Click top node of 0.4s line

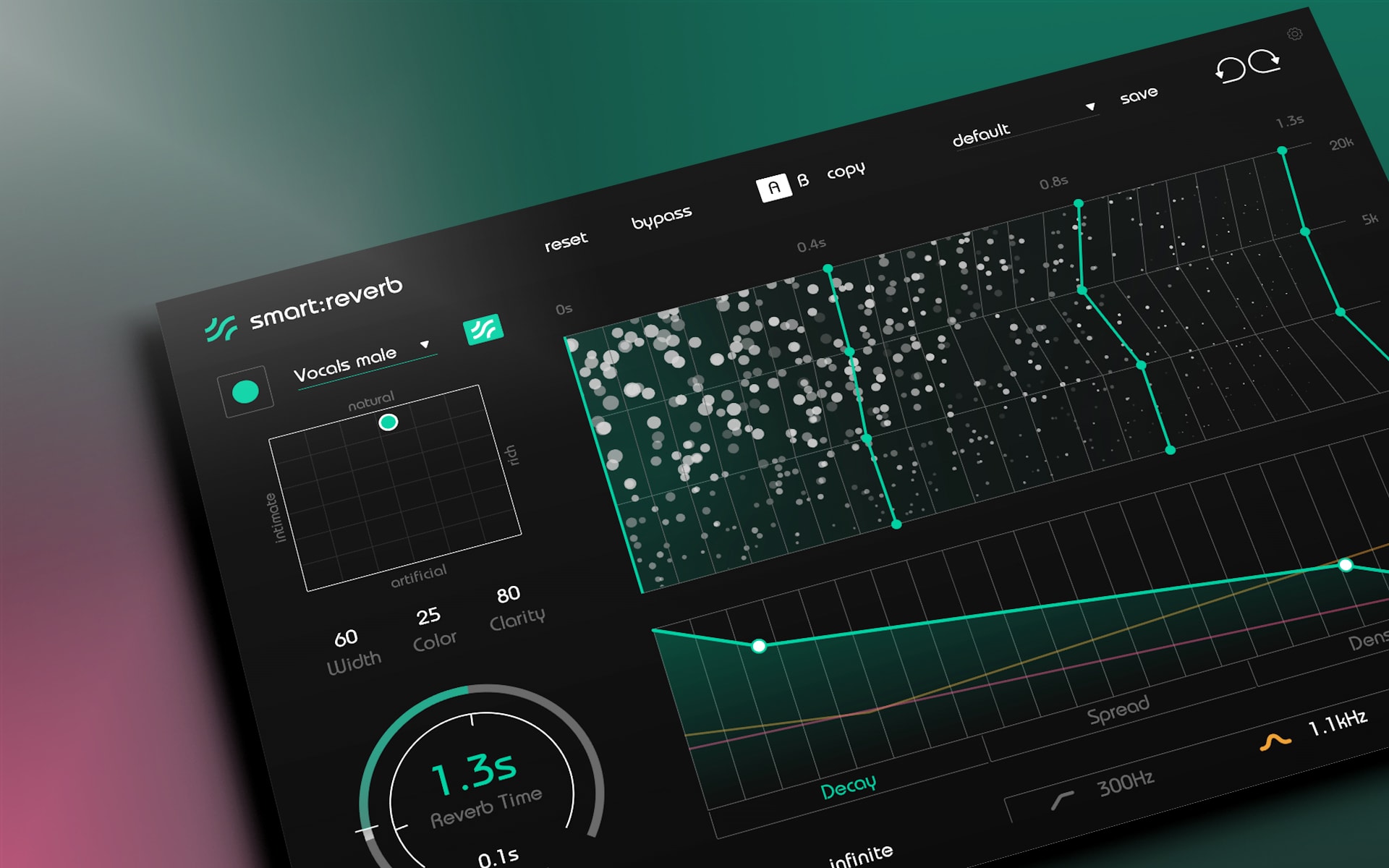tap(828, 268)
